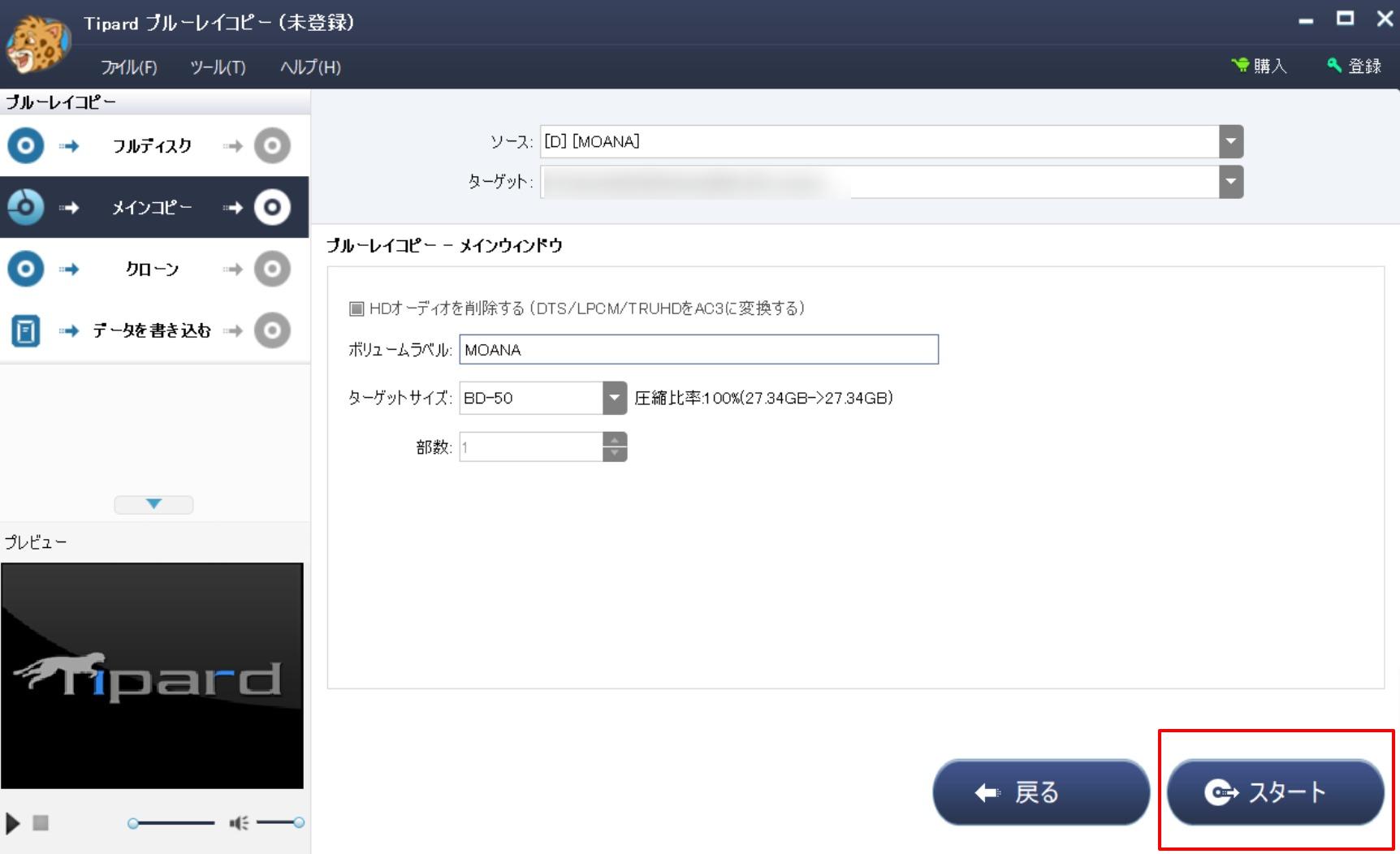Expand the mode list with down arrow
Viewport: 1400px width, 854px height.
[153, 504]
